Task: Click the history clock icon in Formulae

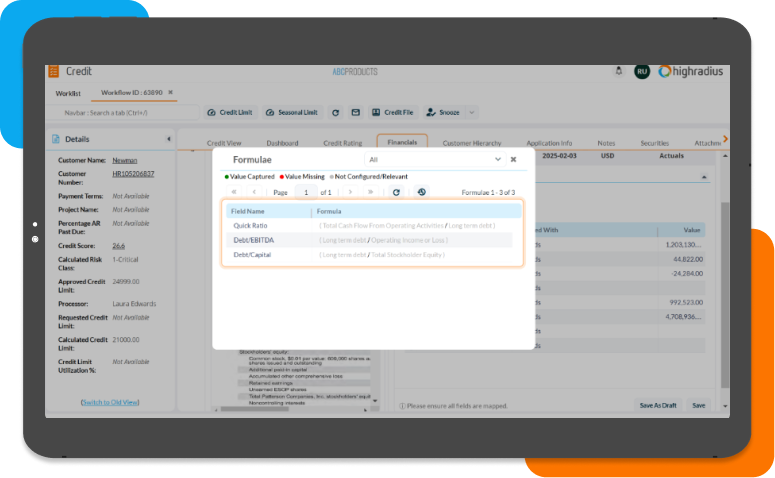Action: click(x=421, y=192)
